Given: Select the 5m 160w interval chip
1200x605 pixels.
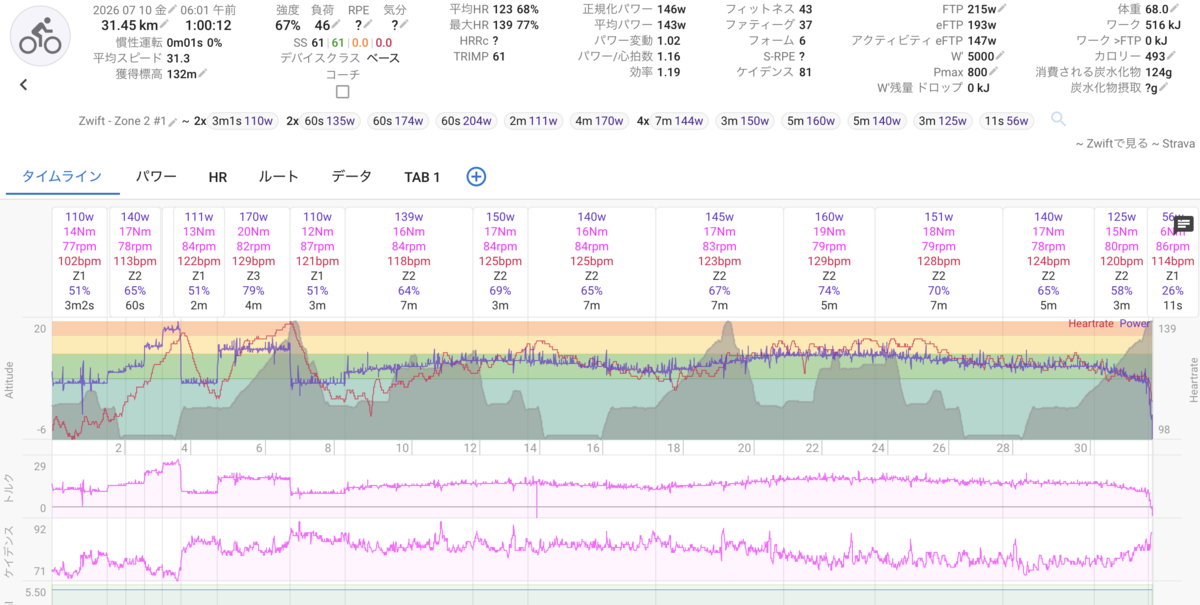Looking at the screenshot, I should [811, 121].
